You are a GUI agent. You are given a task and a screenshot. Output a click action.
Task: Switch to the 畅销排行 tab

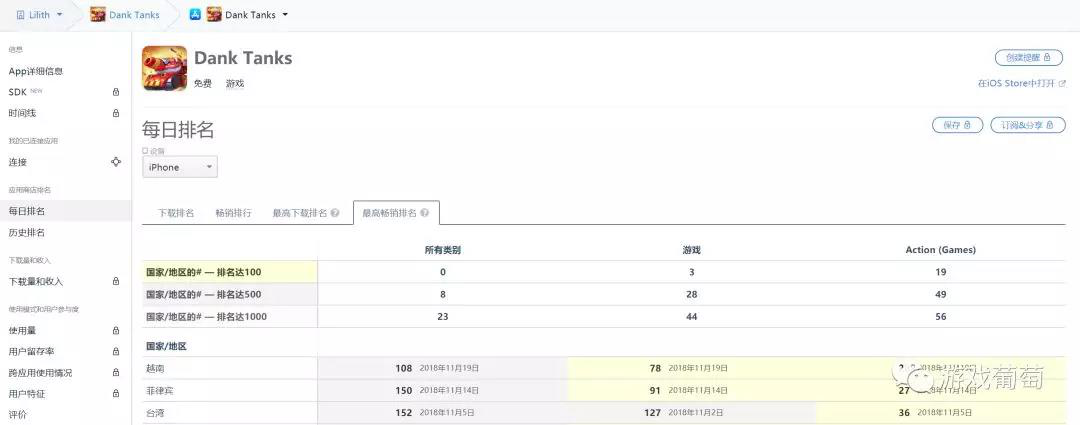[x=233, y=213]
